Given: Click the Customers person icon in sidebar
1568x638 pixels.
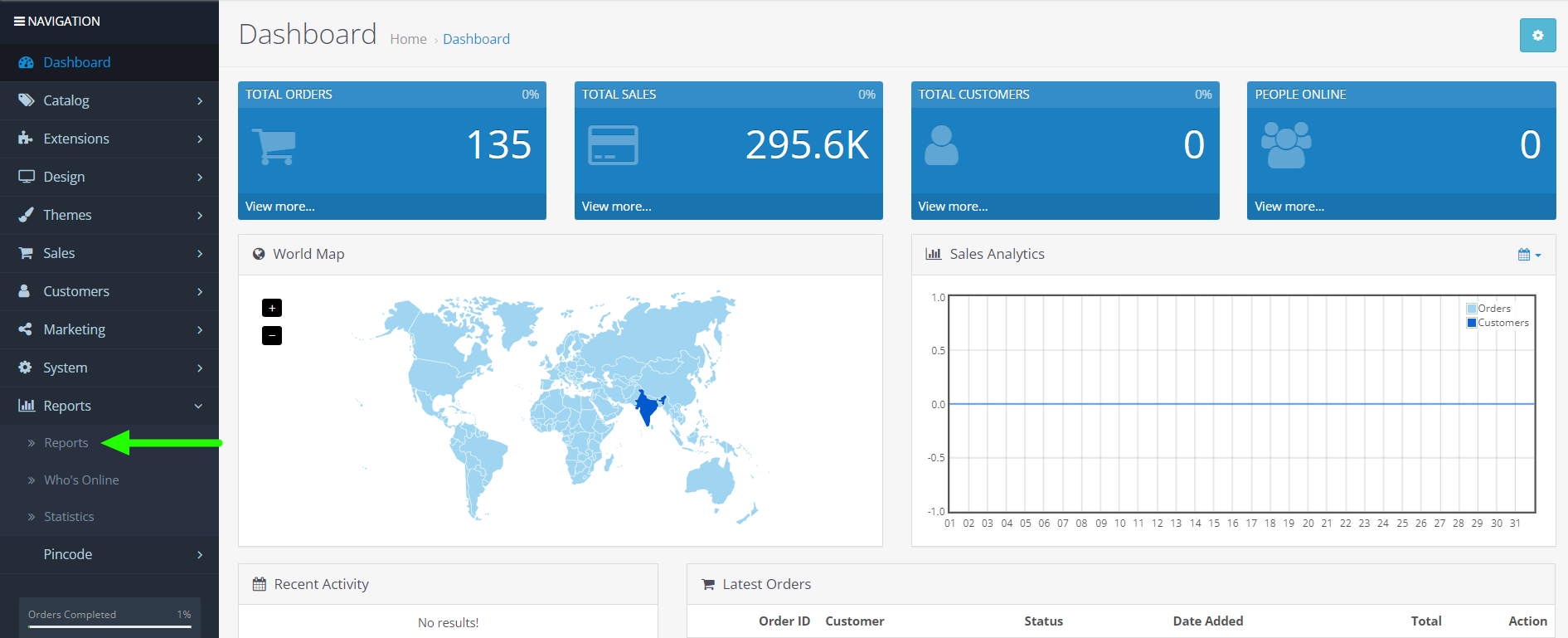Looking at the screenshot, I should pyautogui.click(x=25, y=291).
